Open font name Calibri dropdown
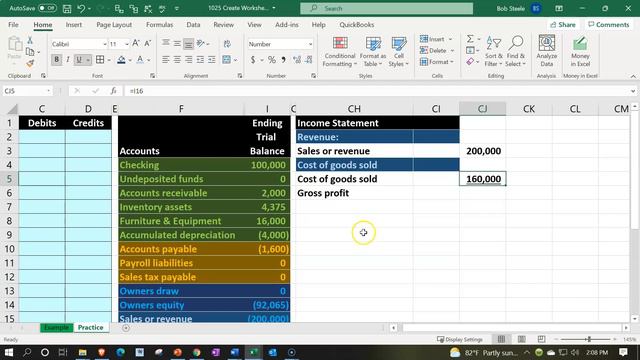The width and height of the screenshot is (640, 360). [x=105, y=44]
